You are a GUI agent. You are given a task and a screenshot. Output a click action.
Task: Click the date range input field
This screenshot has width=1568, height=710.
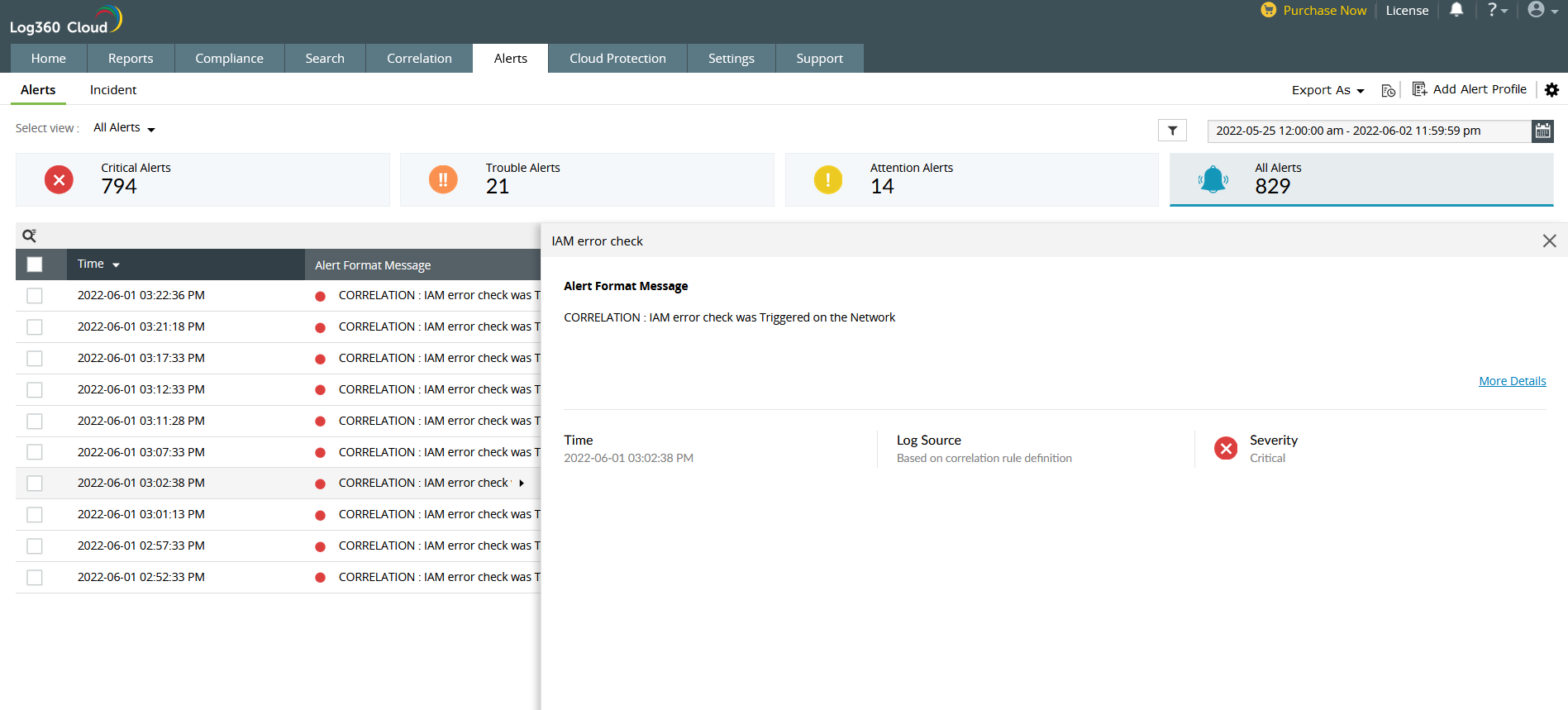tap(1368, 131)
